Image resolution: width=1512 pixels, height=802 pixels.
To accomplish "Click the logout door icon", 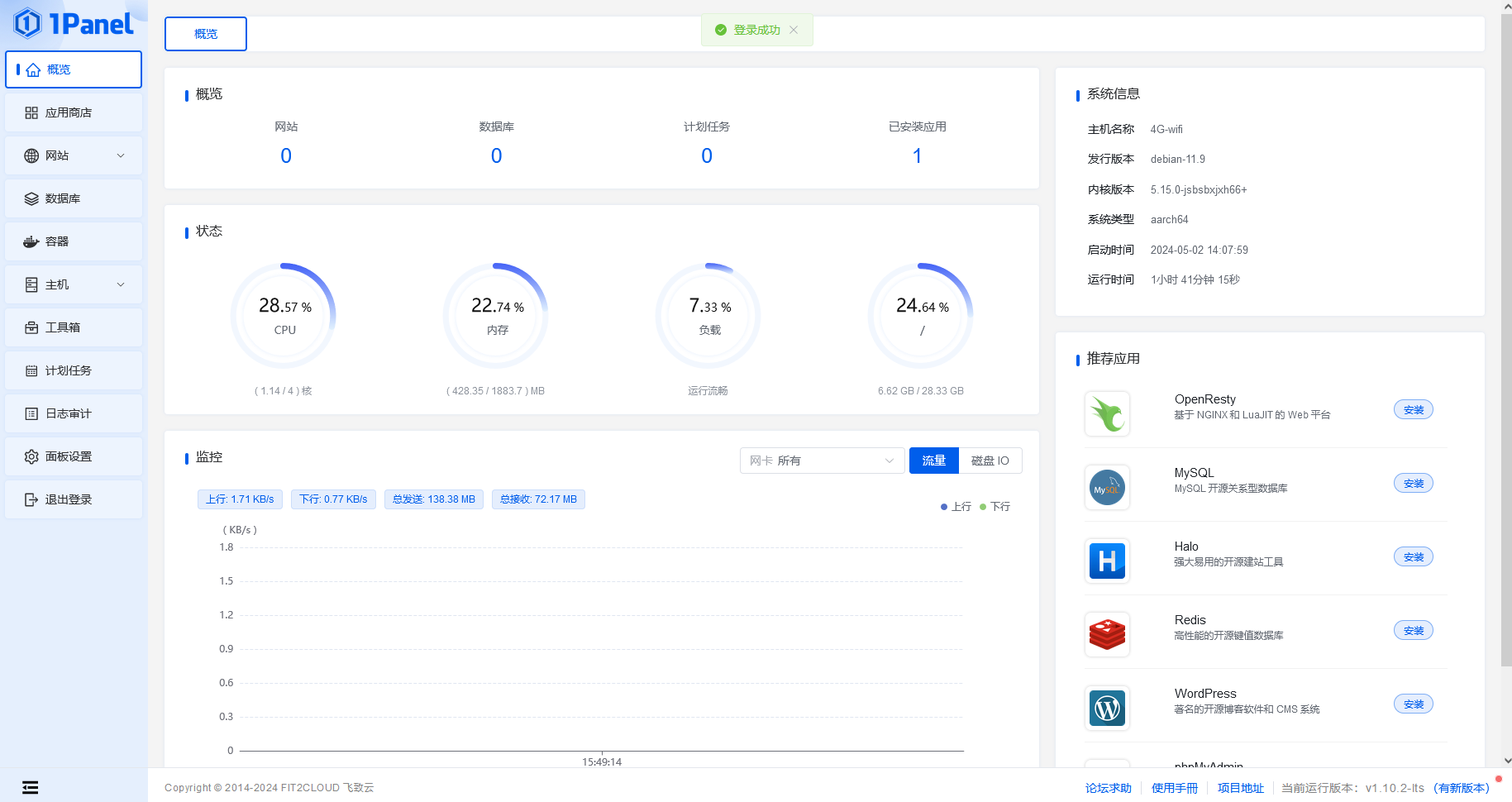I will (31, 500).
